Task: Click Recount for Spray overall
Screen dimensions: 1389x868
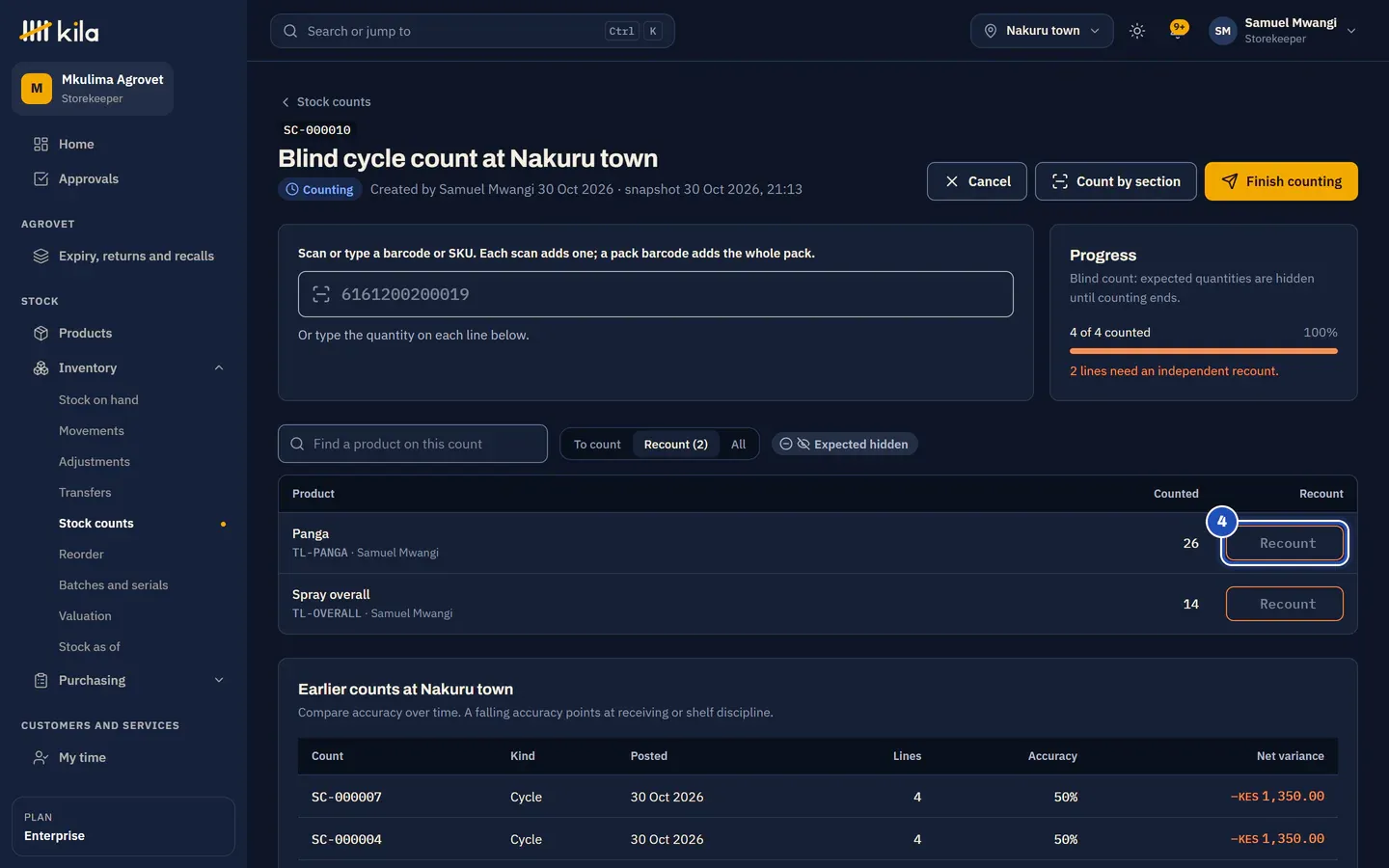Action: pyautogui.click(x=1285, y=604)
